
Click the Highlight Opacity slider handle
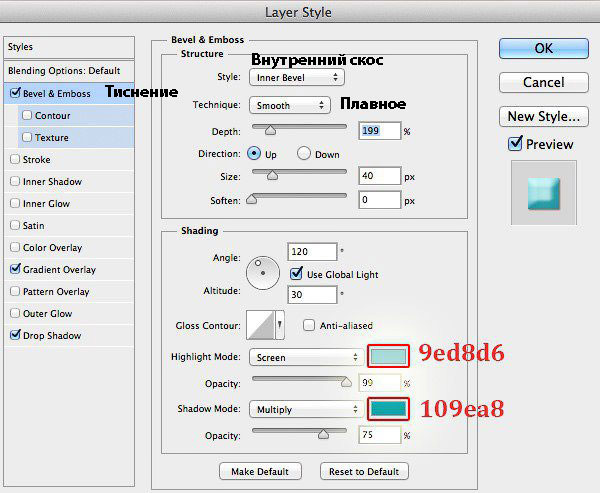(x=346, y=382)
